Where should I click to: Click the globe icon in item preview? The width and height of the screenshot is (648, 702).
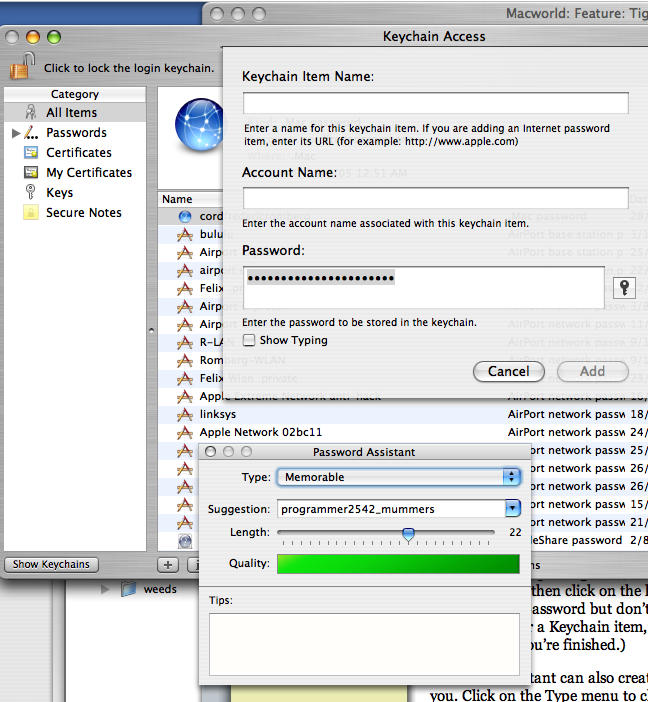click(199, 124)
